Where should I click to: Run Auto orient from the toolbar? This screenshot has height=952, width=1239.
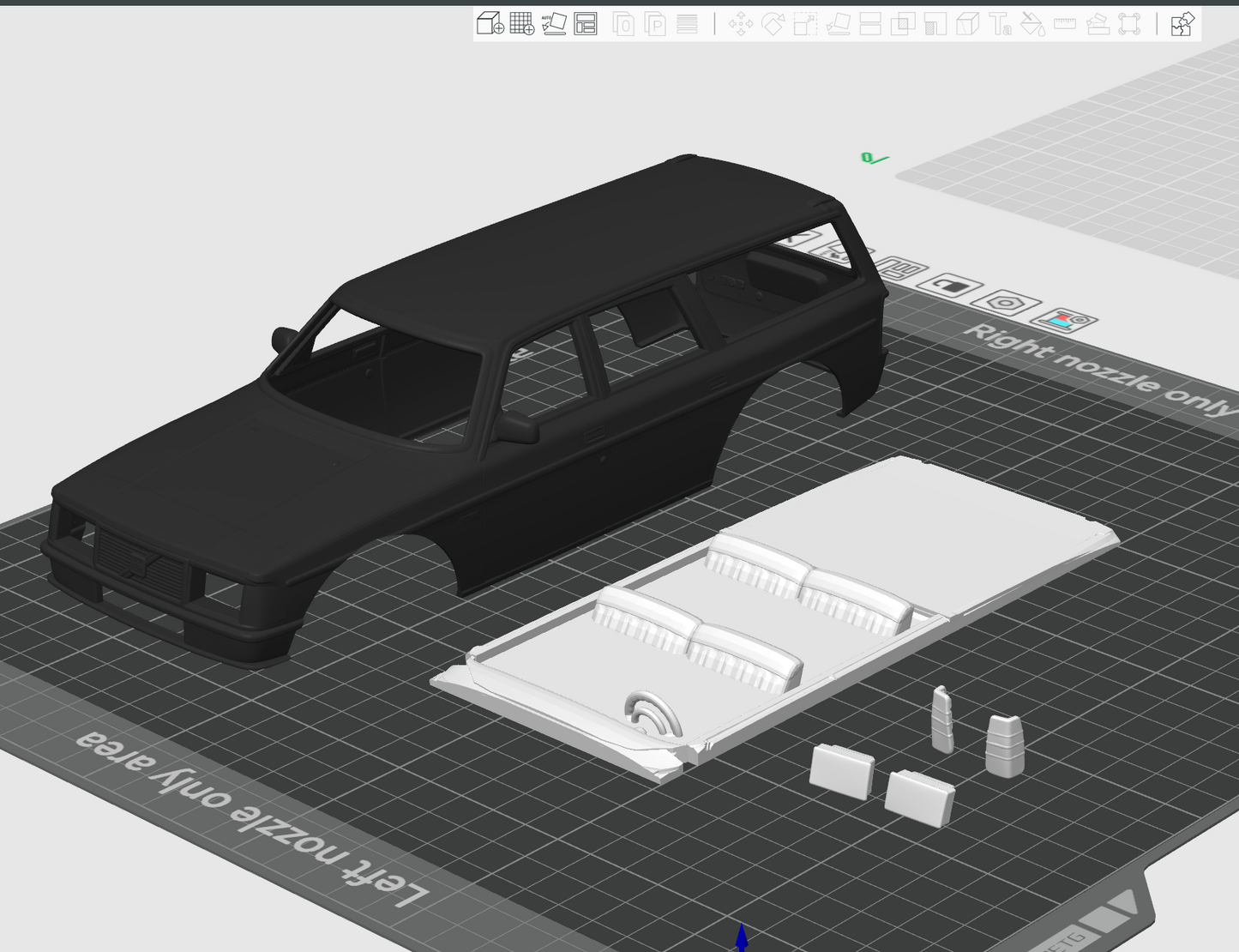[x=554, y=23]
